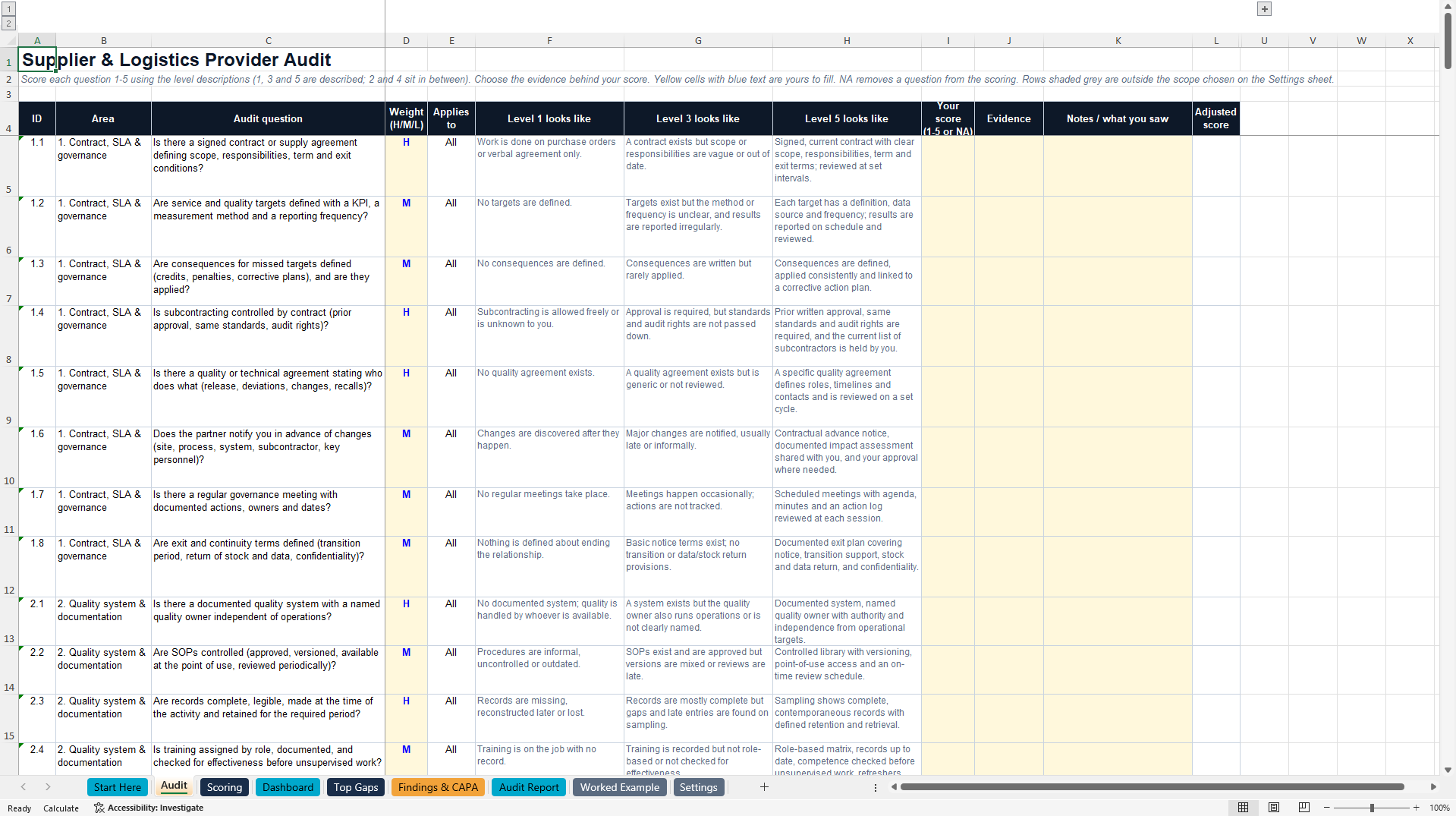
Task: Open Accessibility: Investigate checker
Action: point(149,808)
